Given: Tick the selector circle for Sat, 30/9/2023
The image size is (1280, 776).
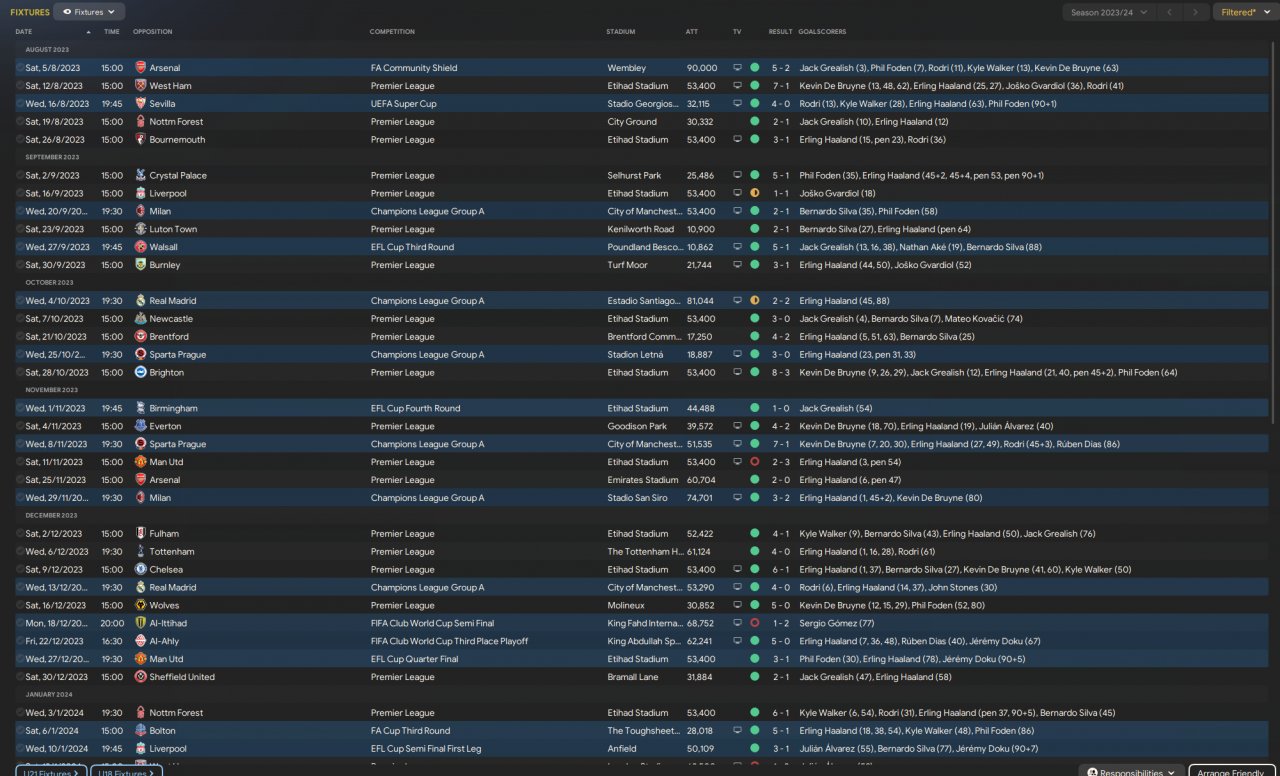Looking at the screenshot, I should tap(20, 265).
